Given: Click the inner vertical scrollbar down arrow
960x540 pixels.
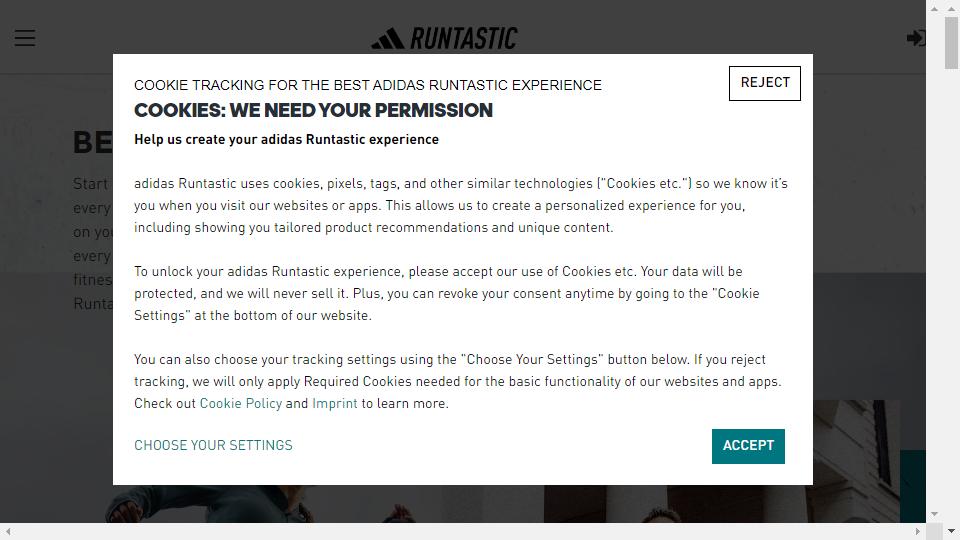Looking at the screenshot, I should pyautogui.click(x=934, y=514).
